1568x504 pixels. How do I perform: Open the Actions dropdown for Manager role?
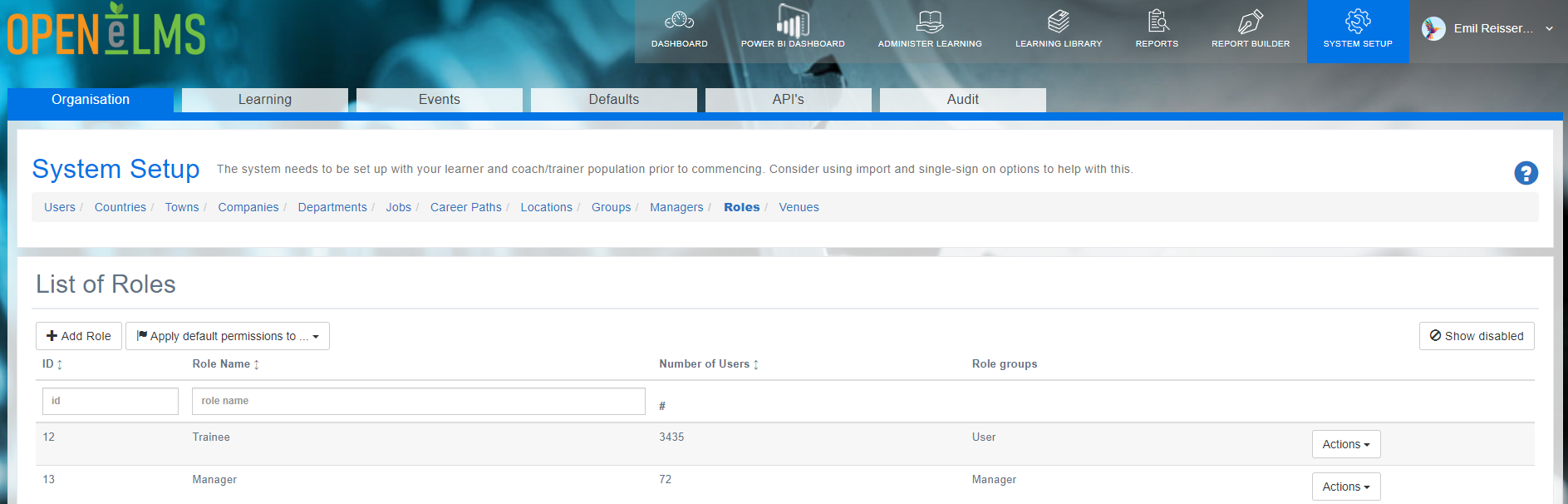pos(1346,487)
